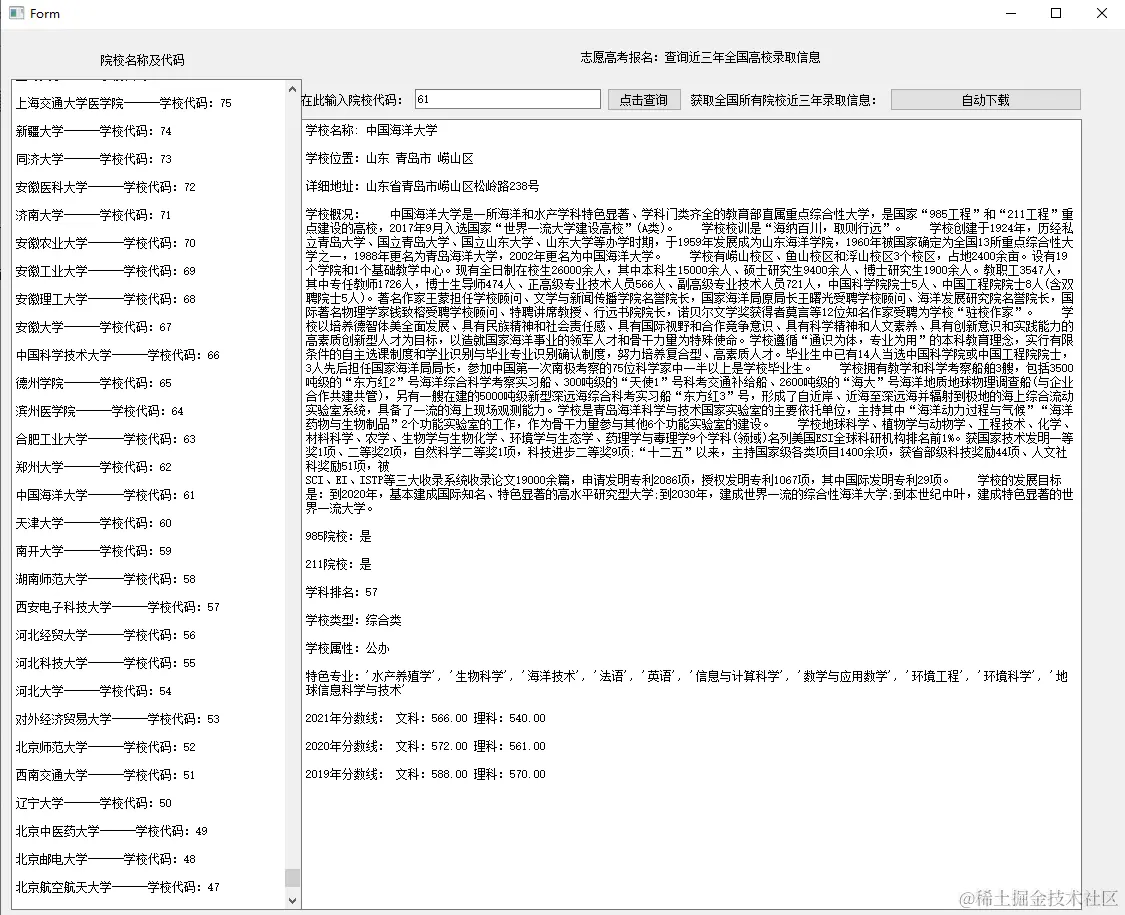Select 安徽理工大学 code 68 row
Image resolution: width=1125 pixels, height=915 pixels.
click(105, 299)
